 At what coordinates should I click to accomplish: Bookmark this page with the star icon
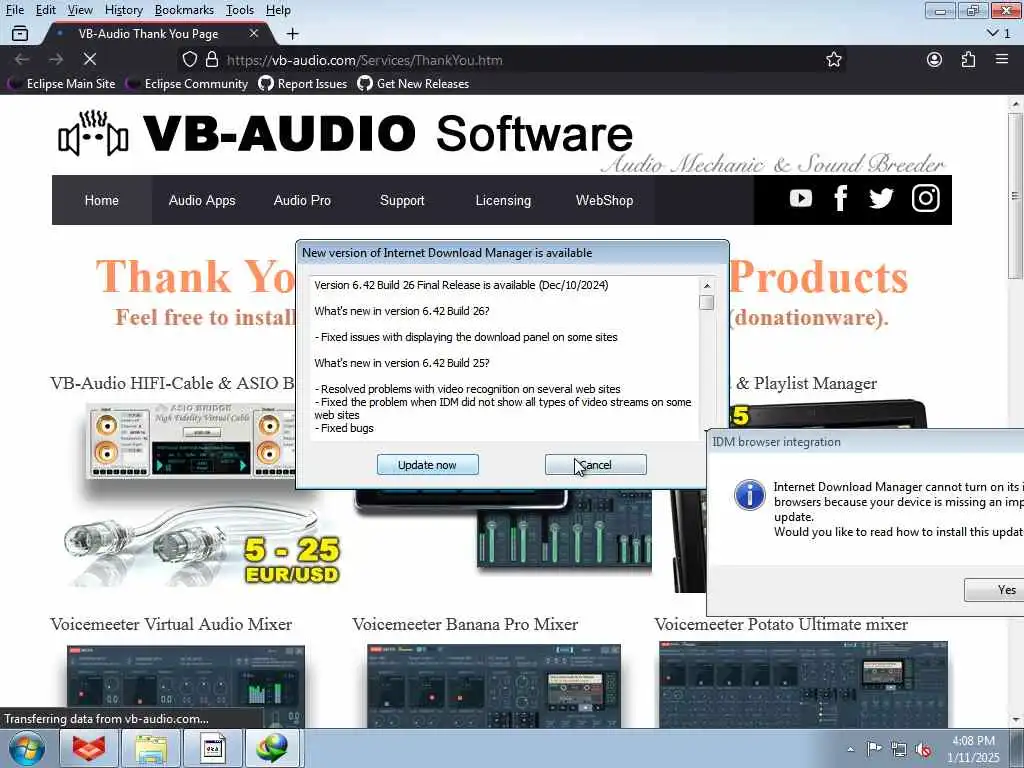[833, 59]
